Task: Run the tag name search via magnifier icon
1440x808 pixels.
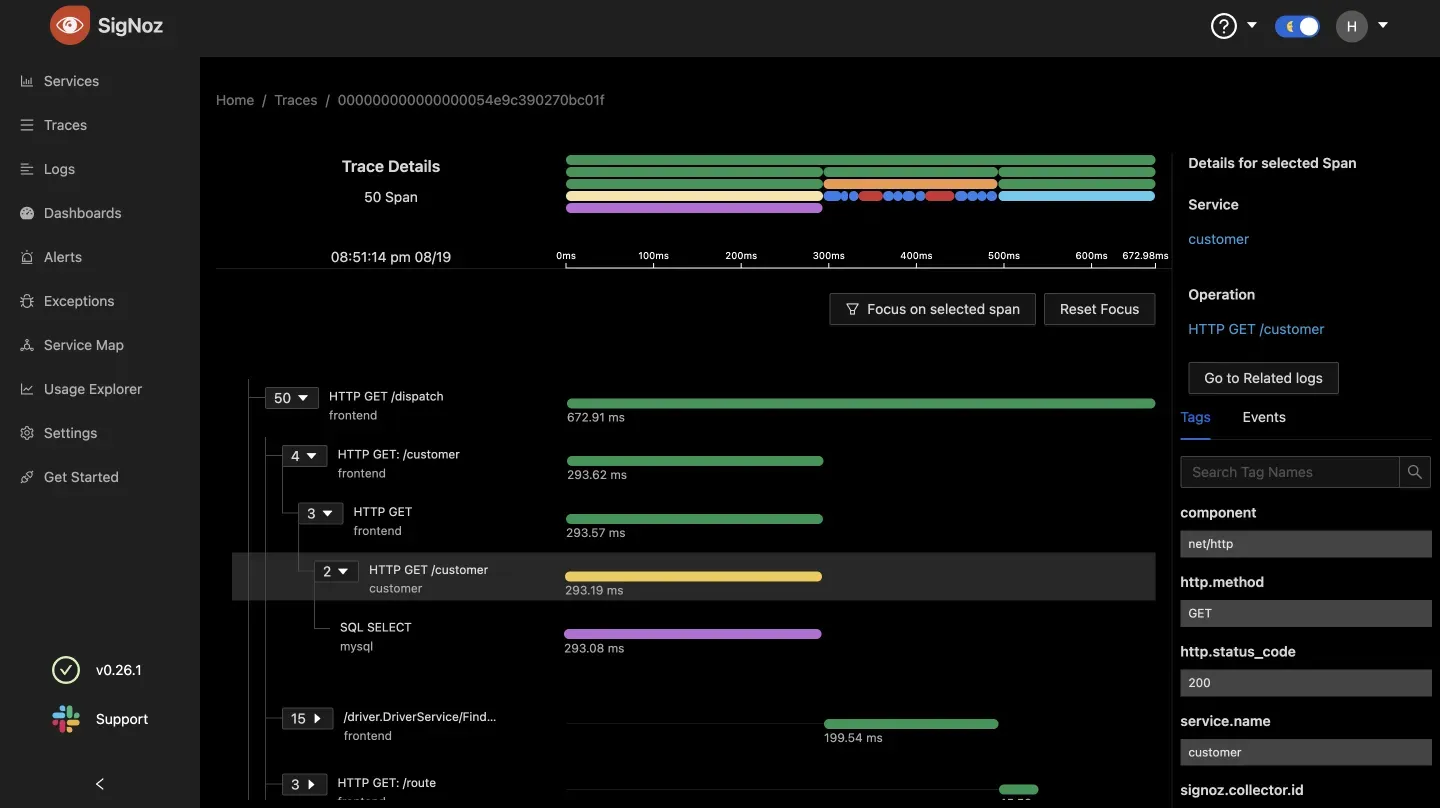Action: click(x=1414, y=471)
